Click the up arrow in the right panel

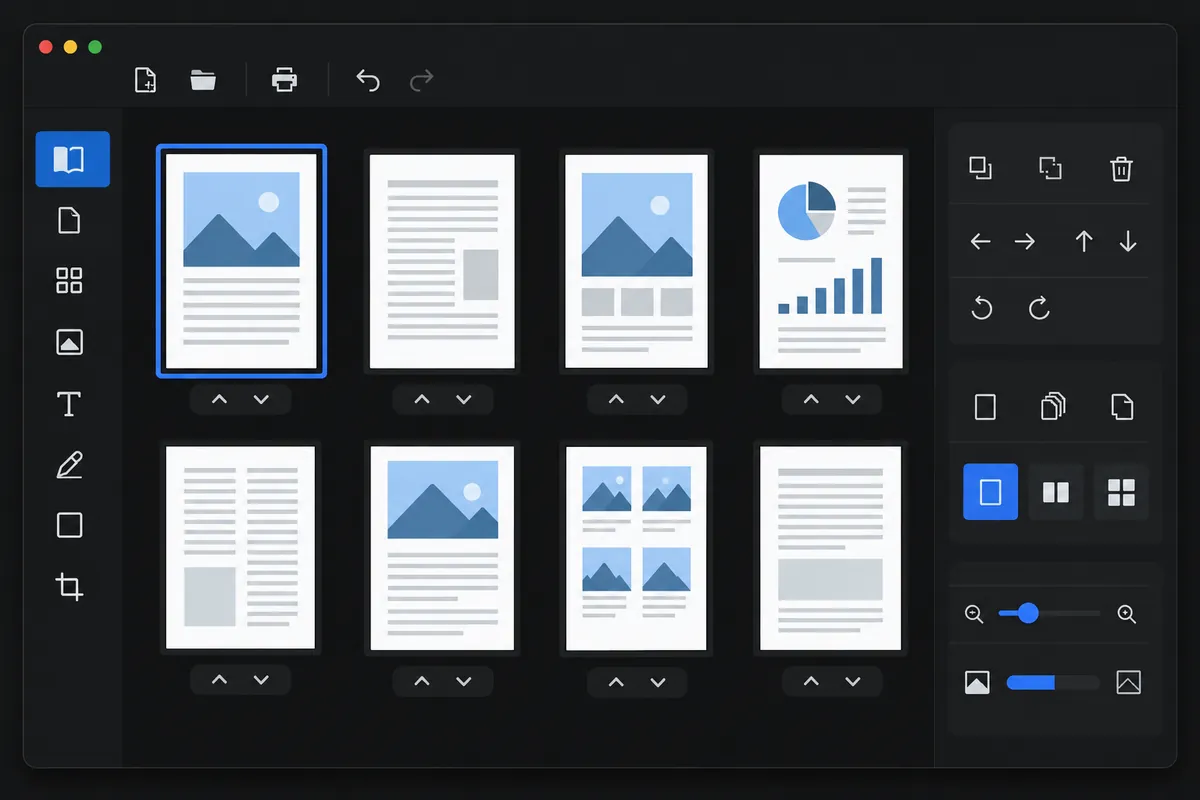click(1084, 241)
